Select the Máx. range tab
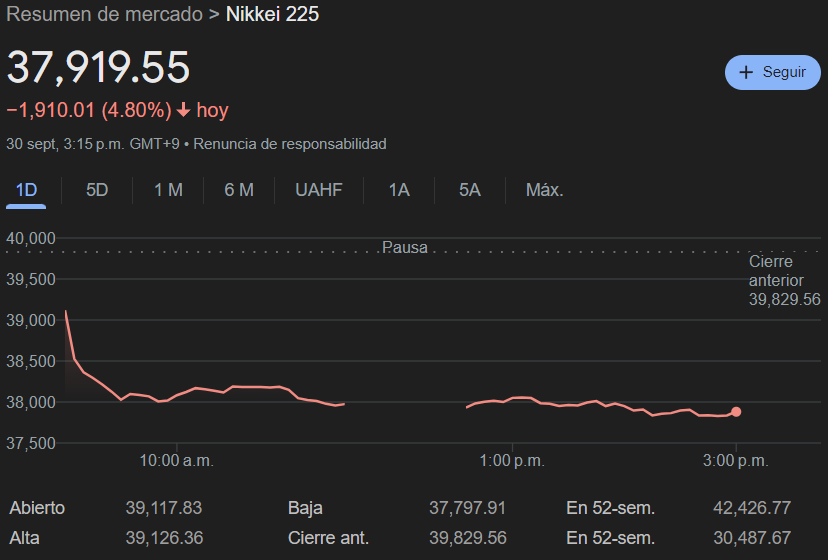This screenshot has width=828, height=560. tap(544, 190)
